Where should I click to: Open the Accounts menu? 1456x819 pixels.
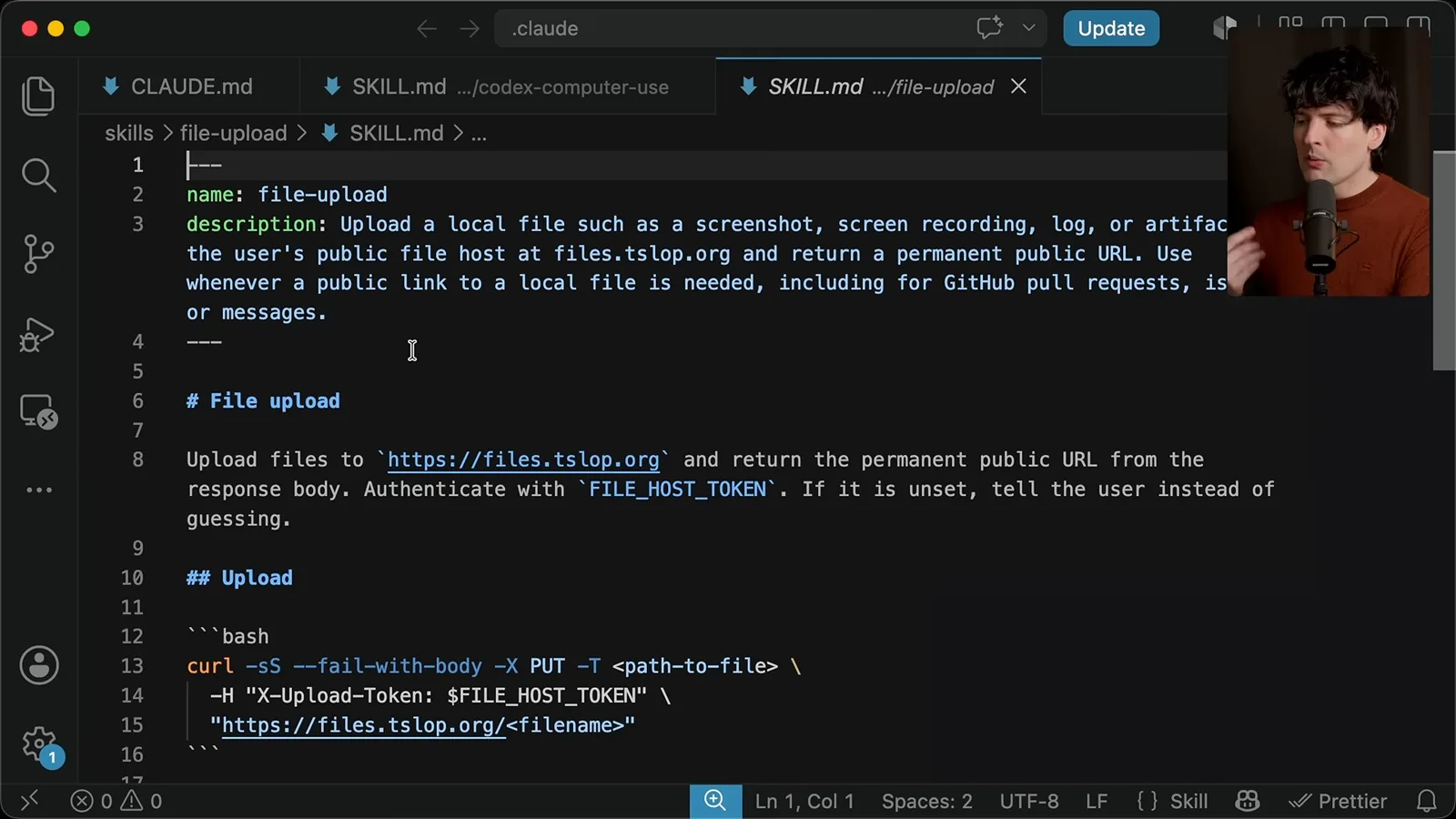[39, 665]
